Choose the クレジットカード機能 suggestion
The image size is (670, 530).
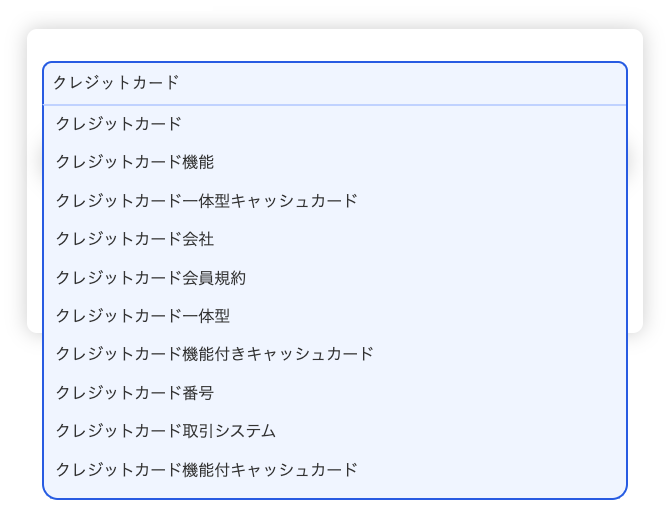(136, 162)
